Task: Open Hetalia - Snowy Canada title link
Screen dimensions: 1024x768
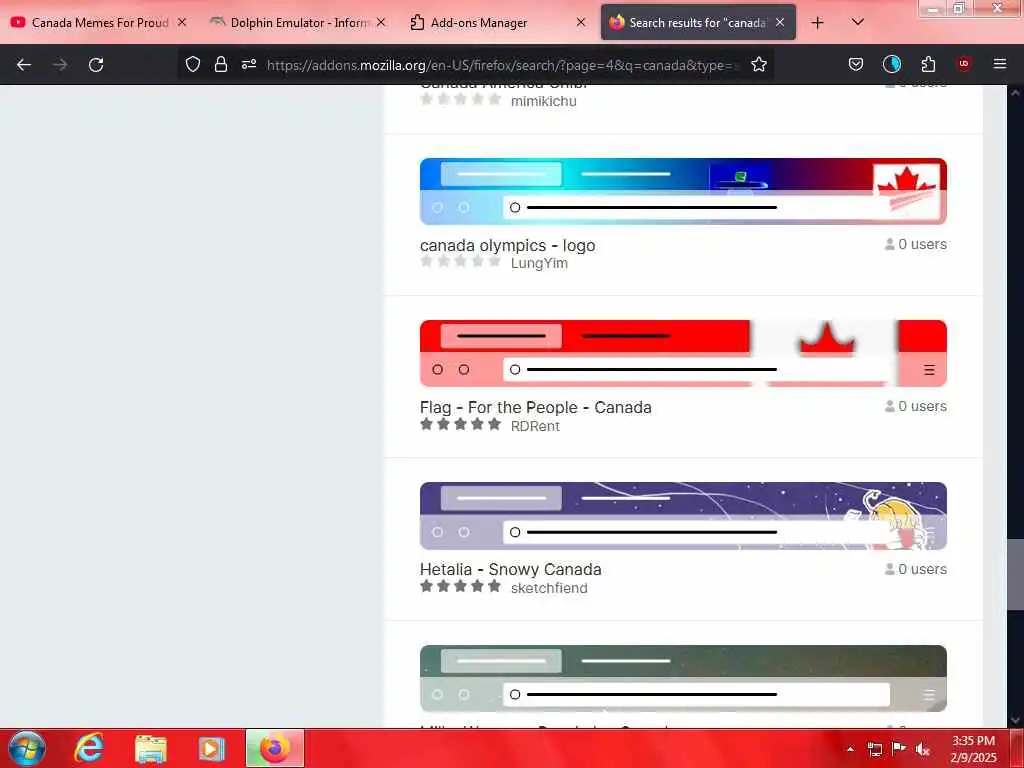Action: click(511, 569)
